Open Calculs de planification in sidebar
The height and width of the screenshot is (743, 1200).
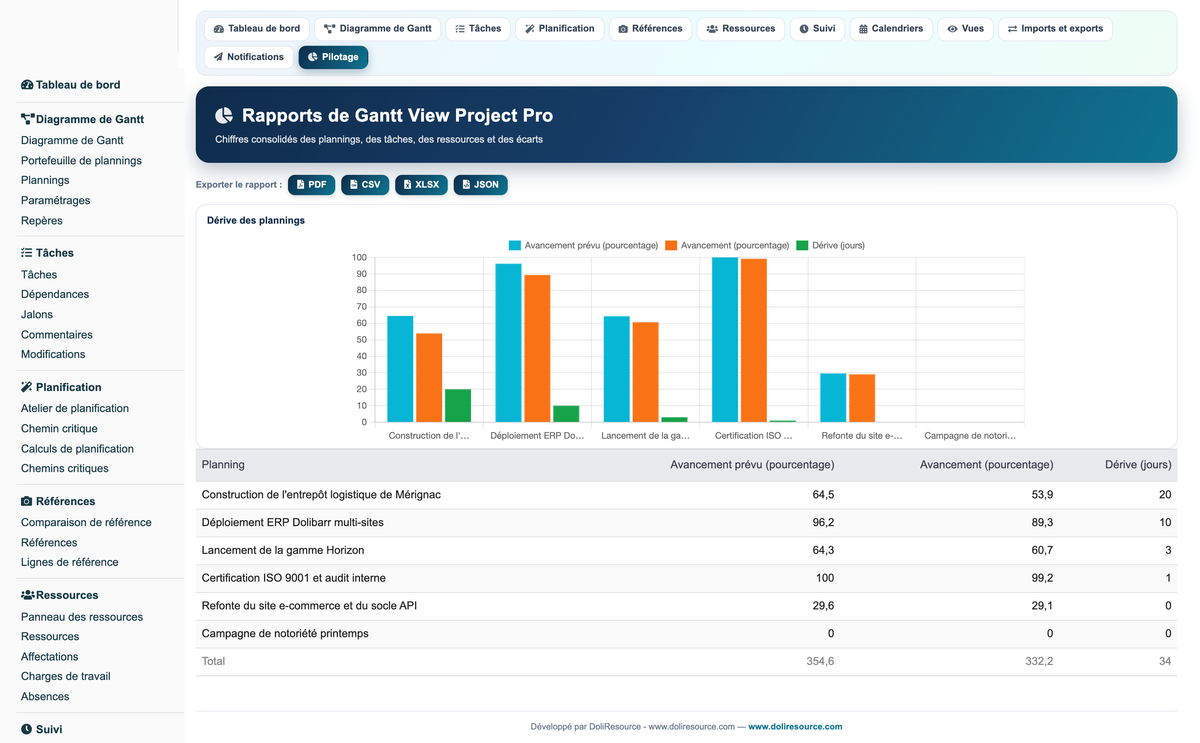click(77, 448)
